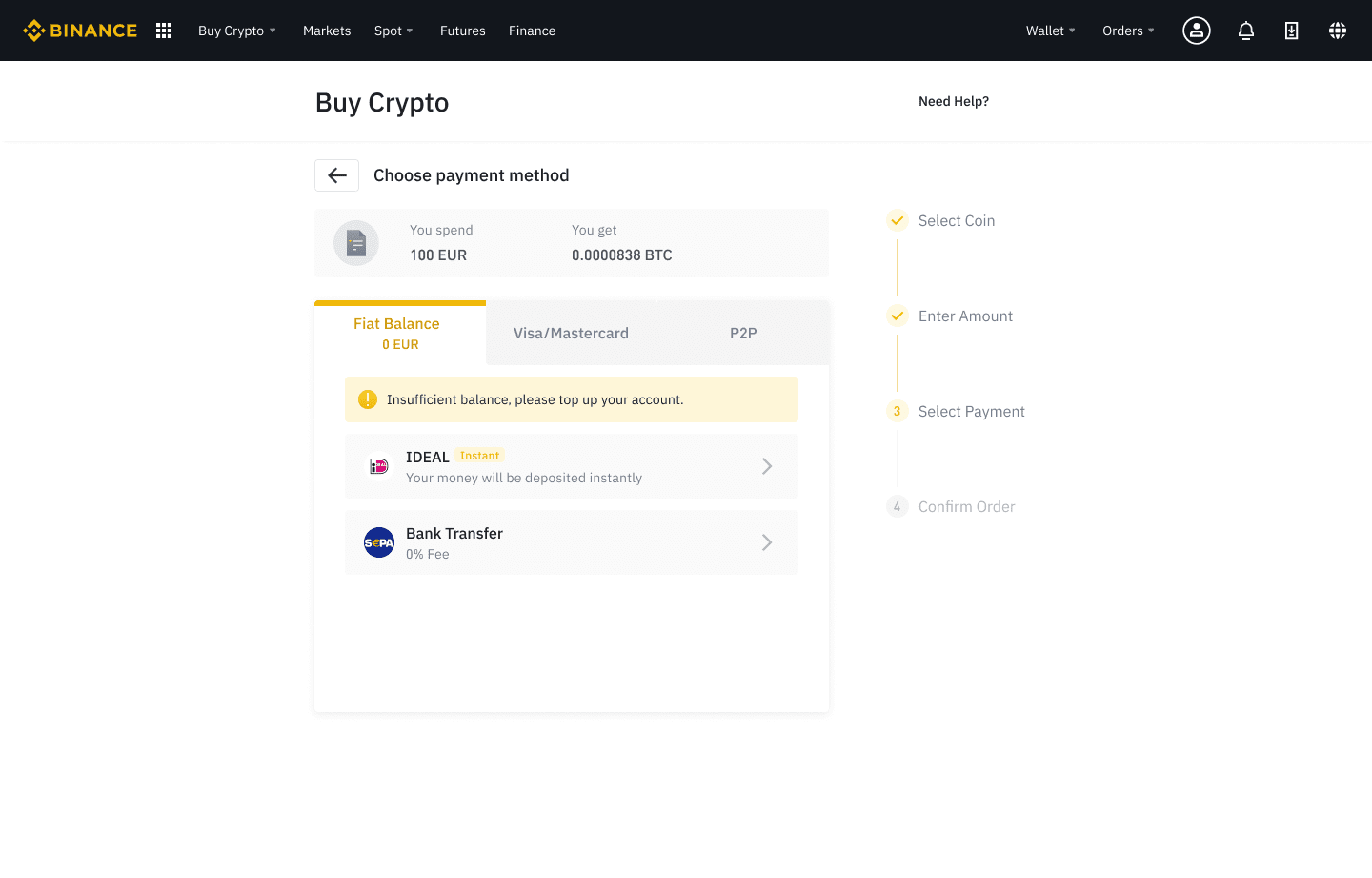Click the warning exclamation icon
The height and width of the screenshot is (878, 1372).
click(368, 399)
